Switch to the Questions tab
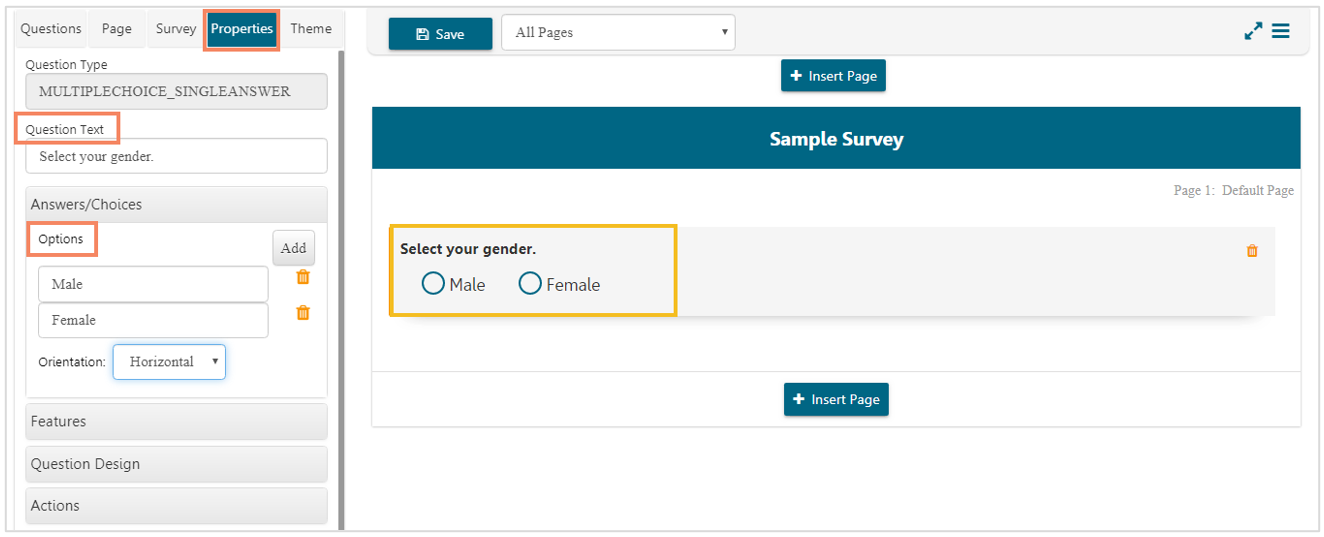 (51, 29)
